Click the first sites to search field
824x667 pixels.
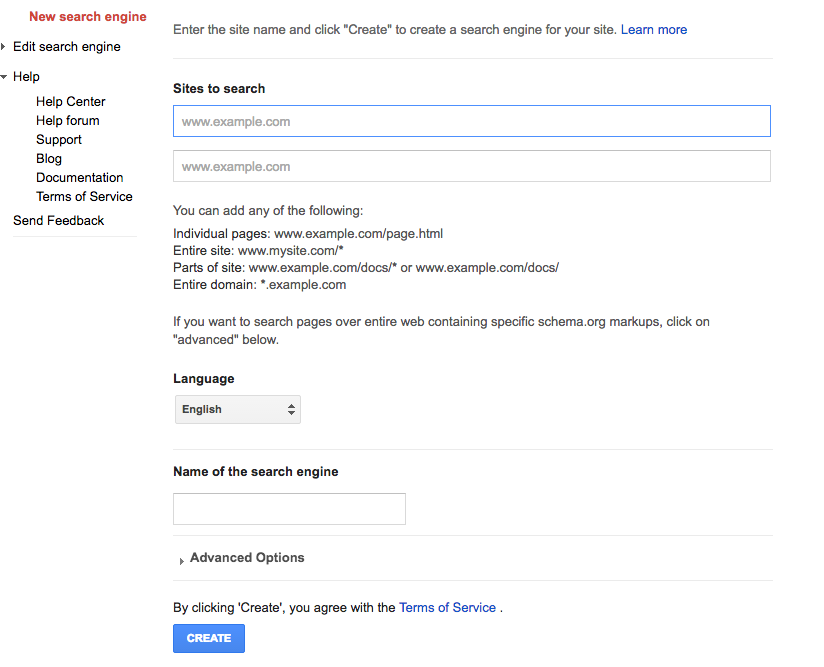[x=471, y=120]
